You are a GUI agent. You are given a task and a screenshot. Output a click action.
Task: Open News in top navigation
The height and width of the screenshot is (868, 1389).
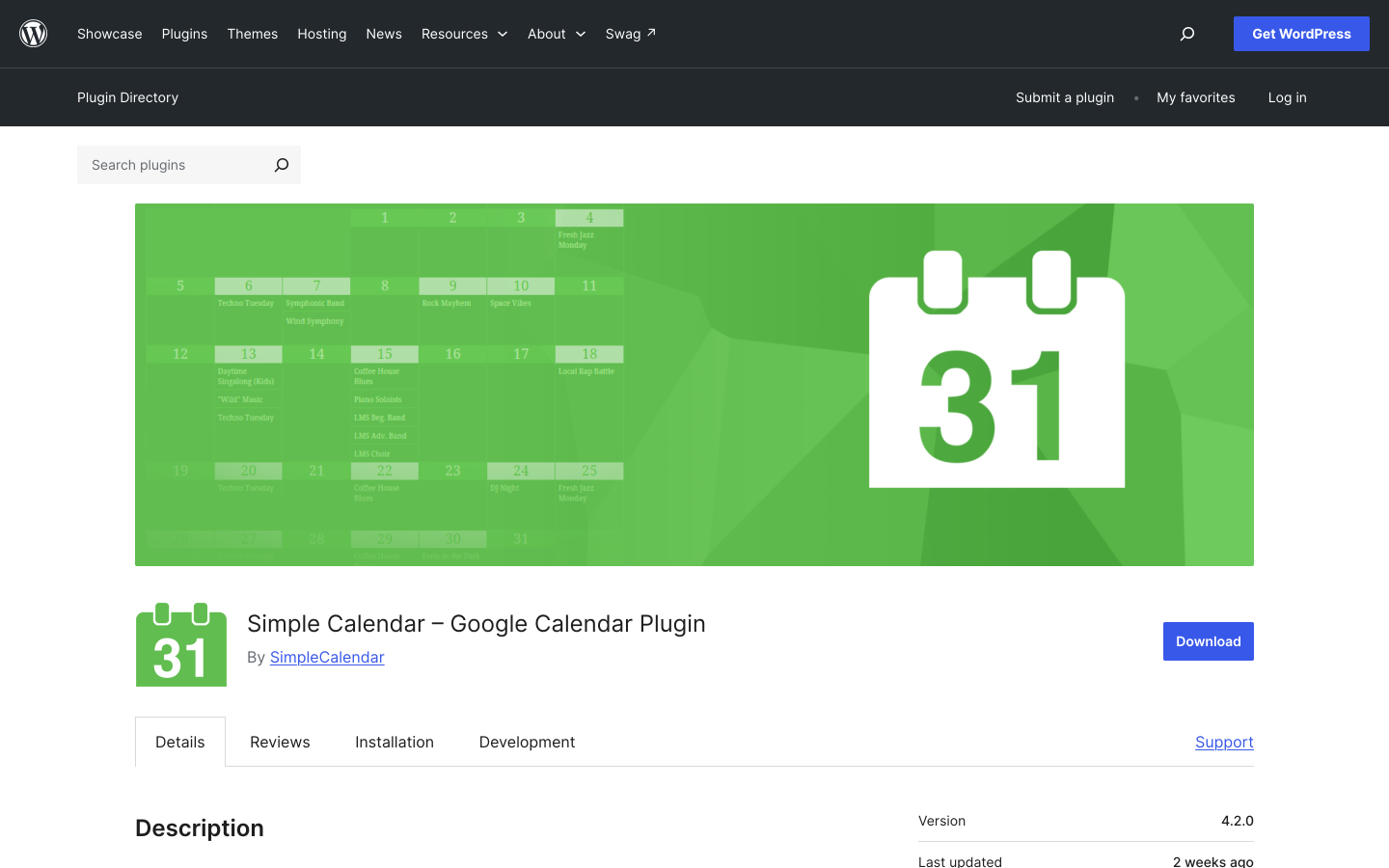[384, 34]
